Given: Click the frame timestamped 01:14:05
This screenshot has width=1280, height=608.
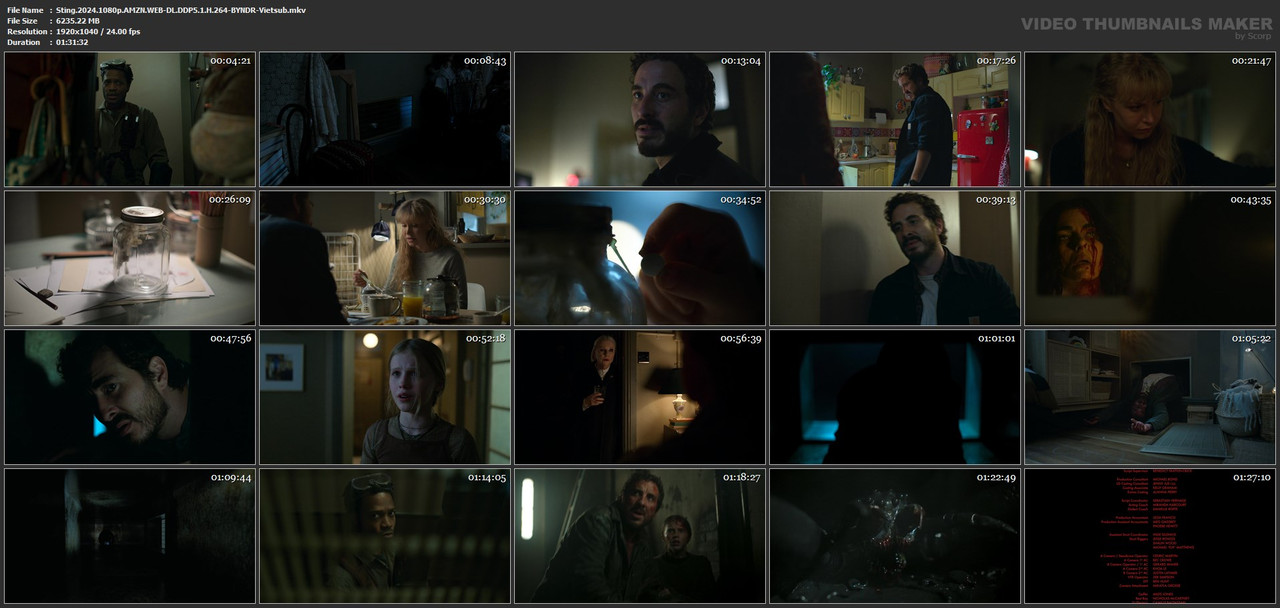Looking at the screenshot, I should (385, 537).
